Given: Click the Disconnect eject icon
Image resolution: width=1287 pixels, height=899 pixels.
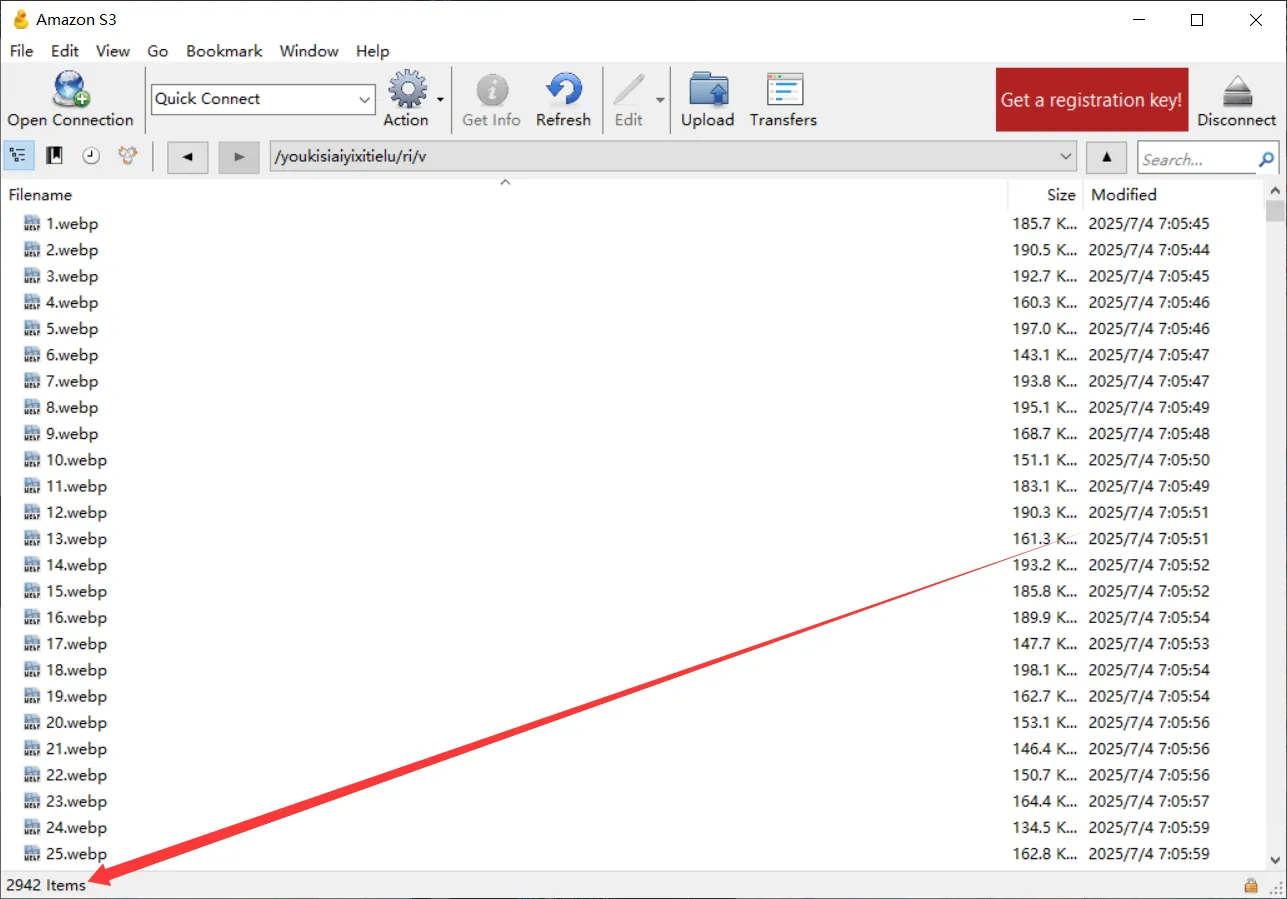Looking at the screenshot, I should tap(1236, 90).
